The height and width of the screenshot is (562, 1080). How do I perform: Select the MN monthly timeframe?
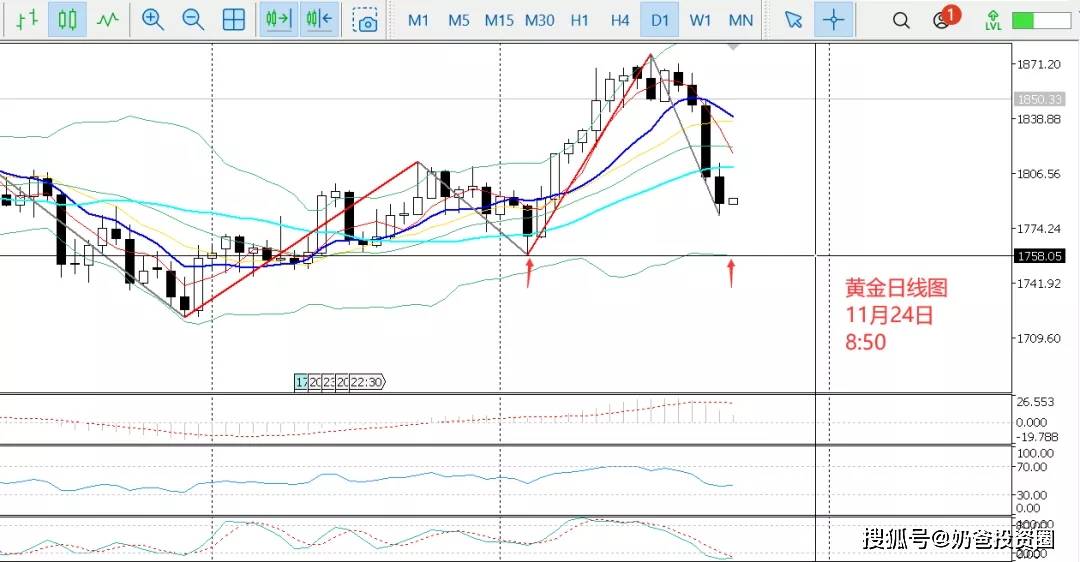click(740, 21)
